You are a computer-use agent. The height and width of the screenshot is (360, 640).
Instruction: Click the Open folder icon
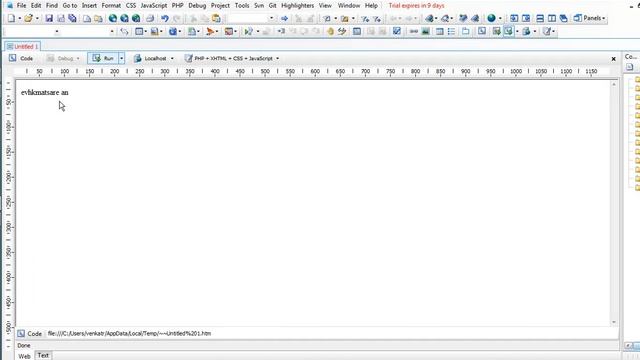pos(28,18)
